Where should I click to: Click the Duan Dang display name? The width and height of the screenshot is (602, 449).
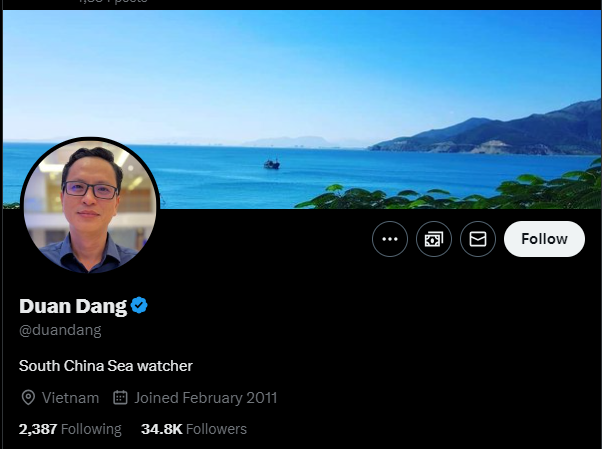click(73, 306)
